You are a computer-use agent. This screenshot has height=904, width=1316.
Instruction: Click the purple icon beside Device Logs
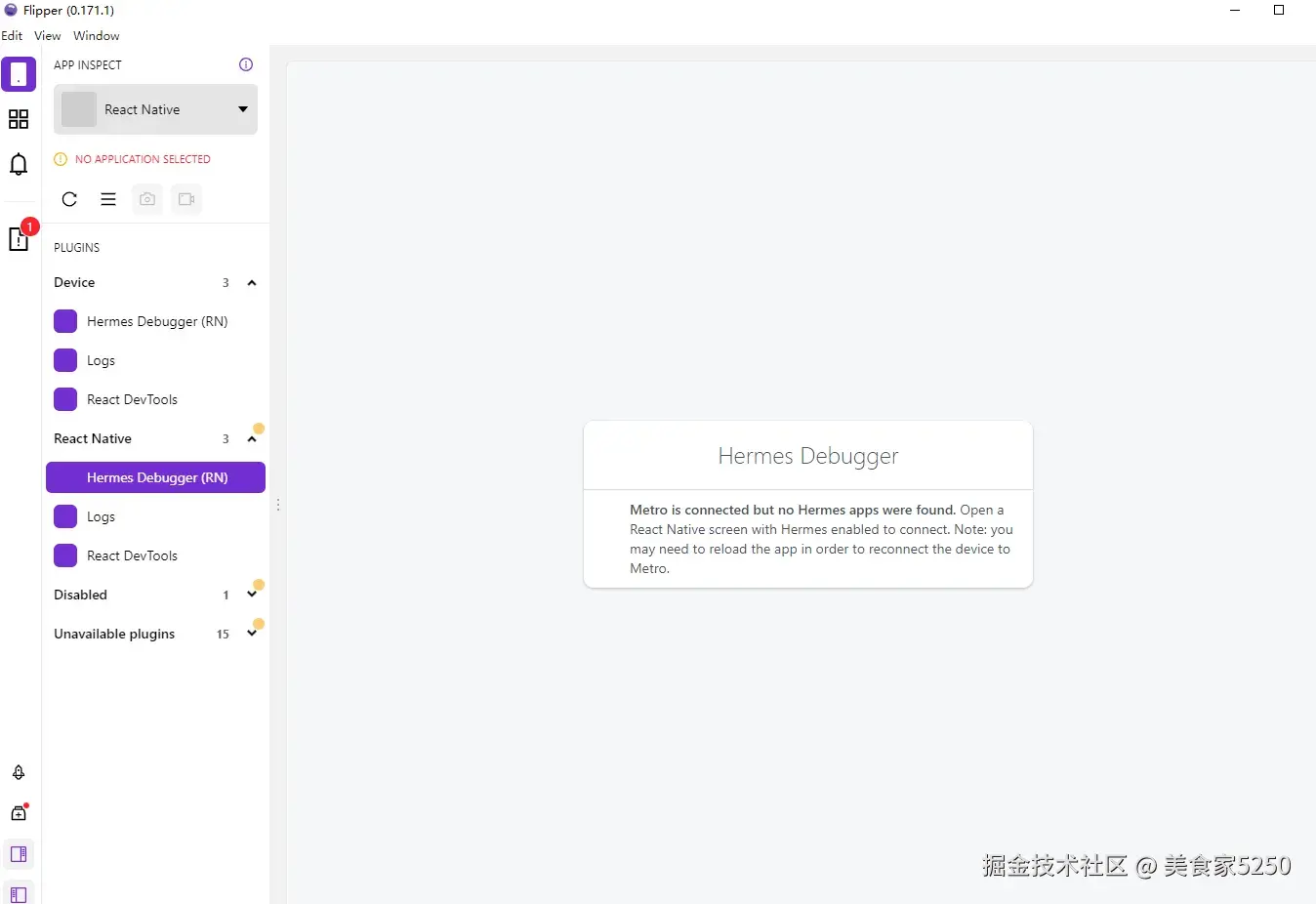point(65,360)
